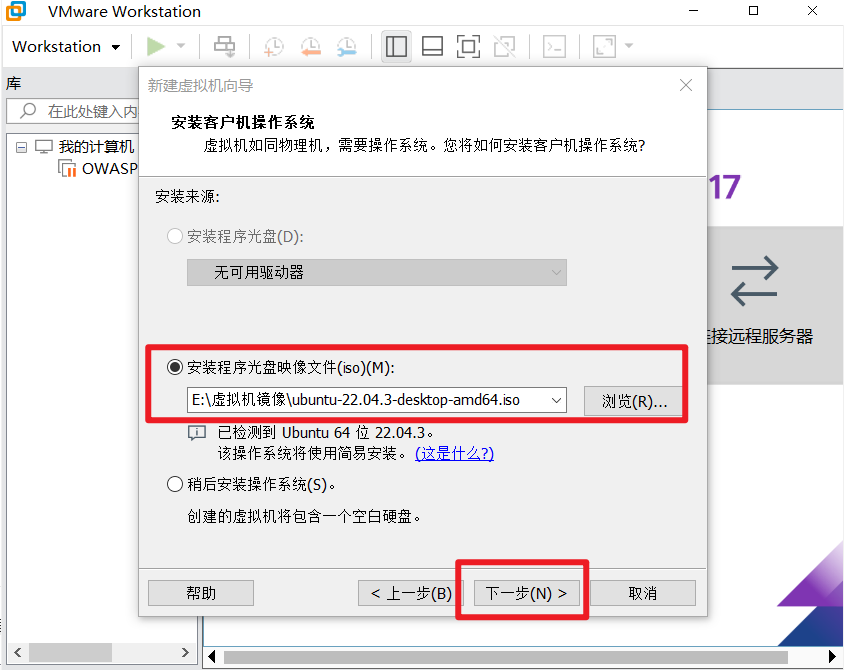Click the main pane left scroll arrow

212,657
